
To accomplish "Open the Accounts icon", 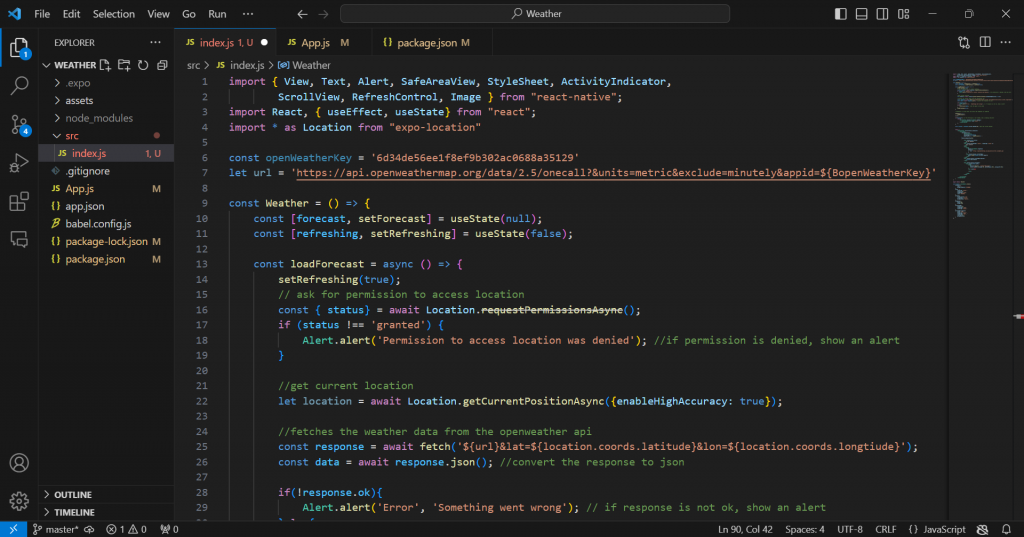I will (19, 463).
